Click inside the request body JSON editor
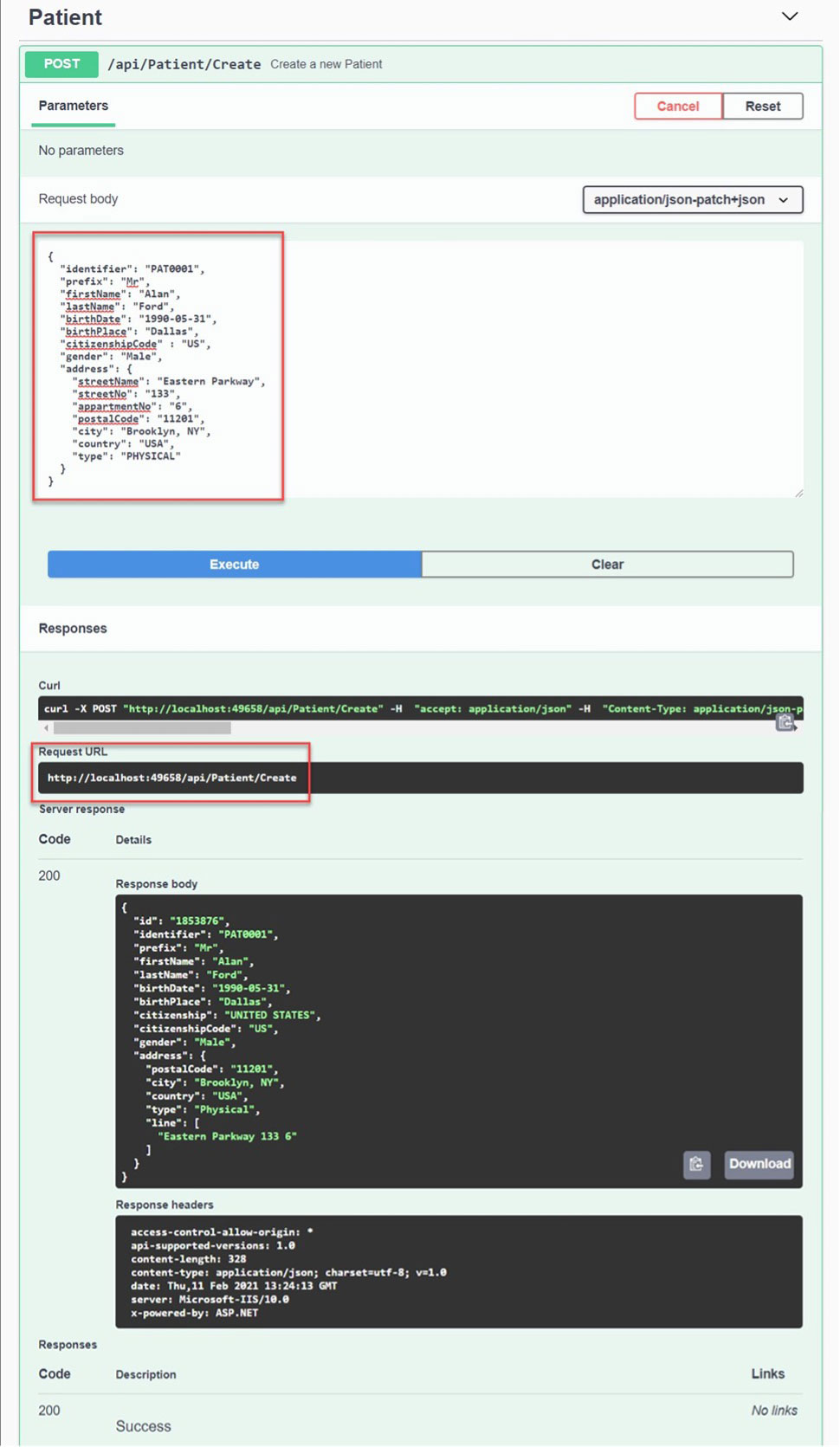Screen dimensions: 840x1447 pos(420,370)
